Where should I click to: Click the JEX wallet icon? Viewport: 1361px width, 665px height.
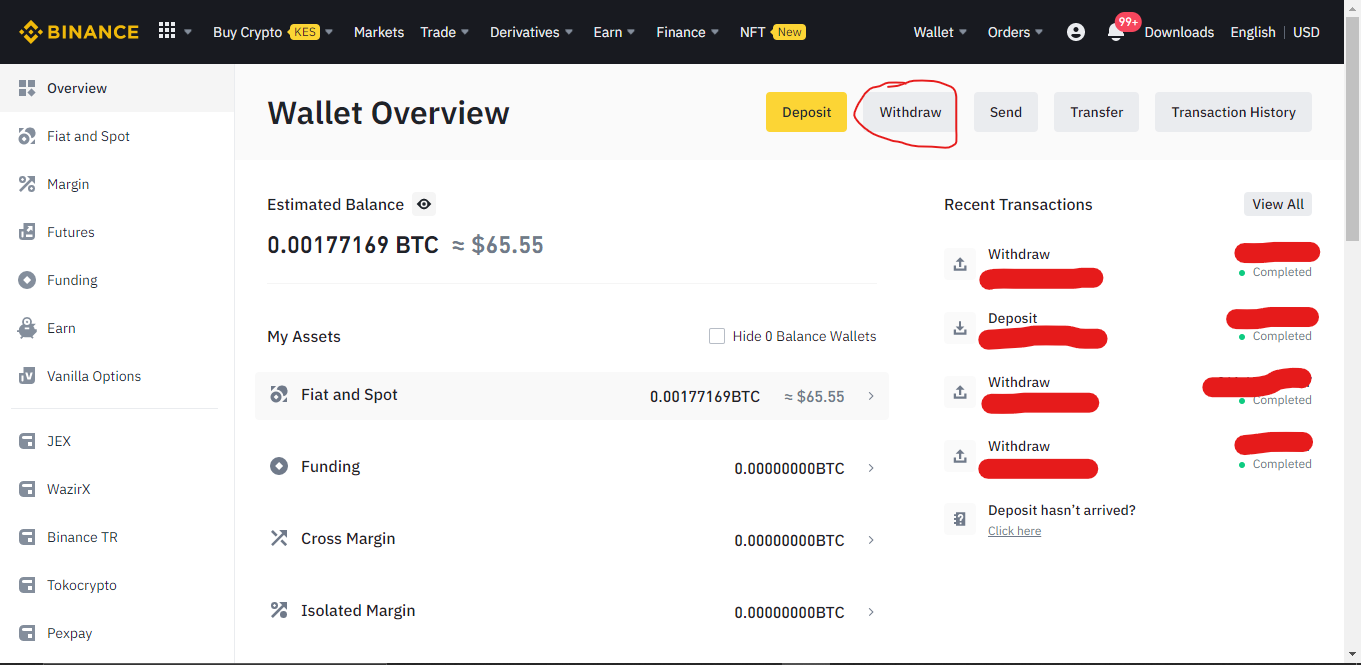point(27,441)
